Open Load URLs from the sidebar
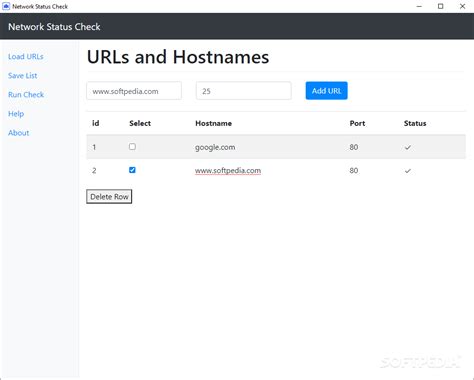Image resolution: width=474 pixels, height=380 pixels. click(x=26, y=57)
